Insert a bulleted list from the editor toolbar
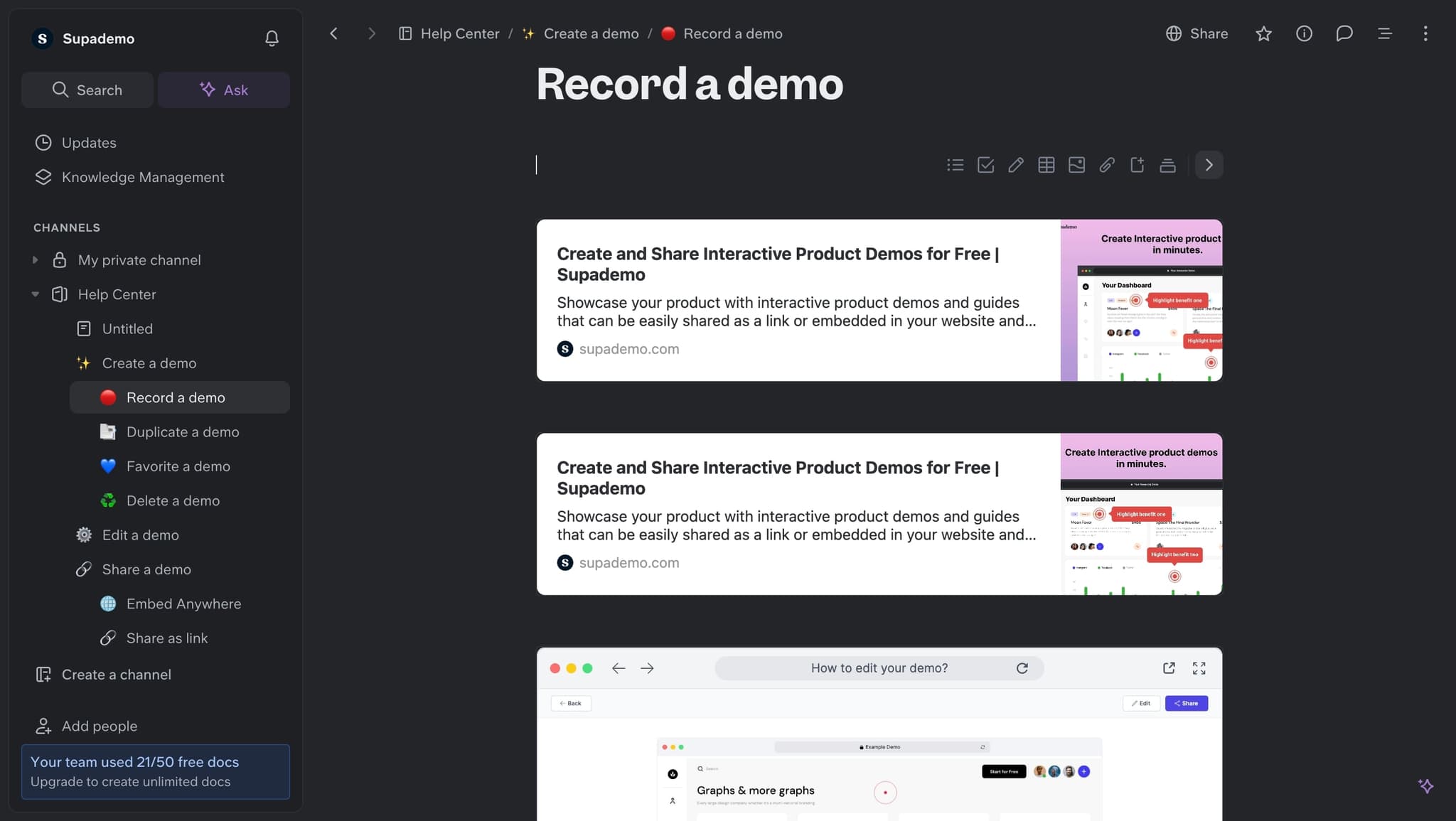This screenshot has width=1456, height=821. click(x=955, y=164)
